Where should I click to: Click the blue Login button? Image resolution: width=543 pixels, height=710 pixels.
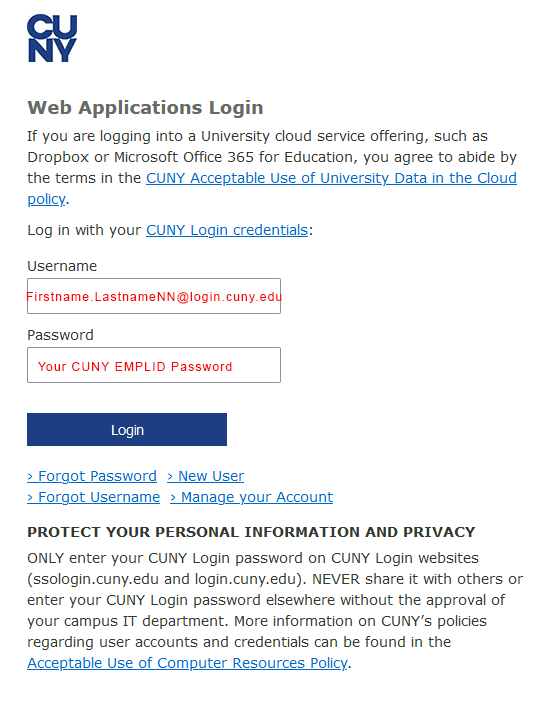(127, 429)
